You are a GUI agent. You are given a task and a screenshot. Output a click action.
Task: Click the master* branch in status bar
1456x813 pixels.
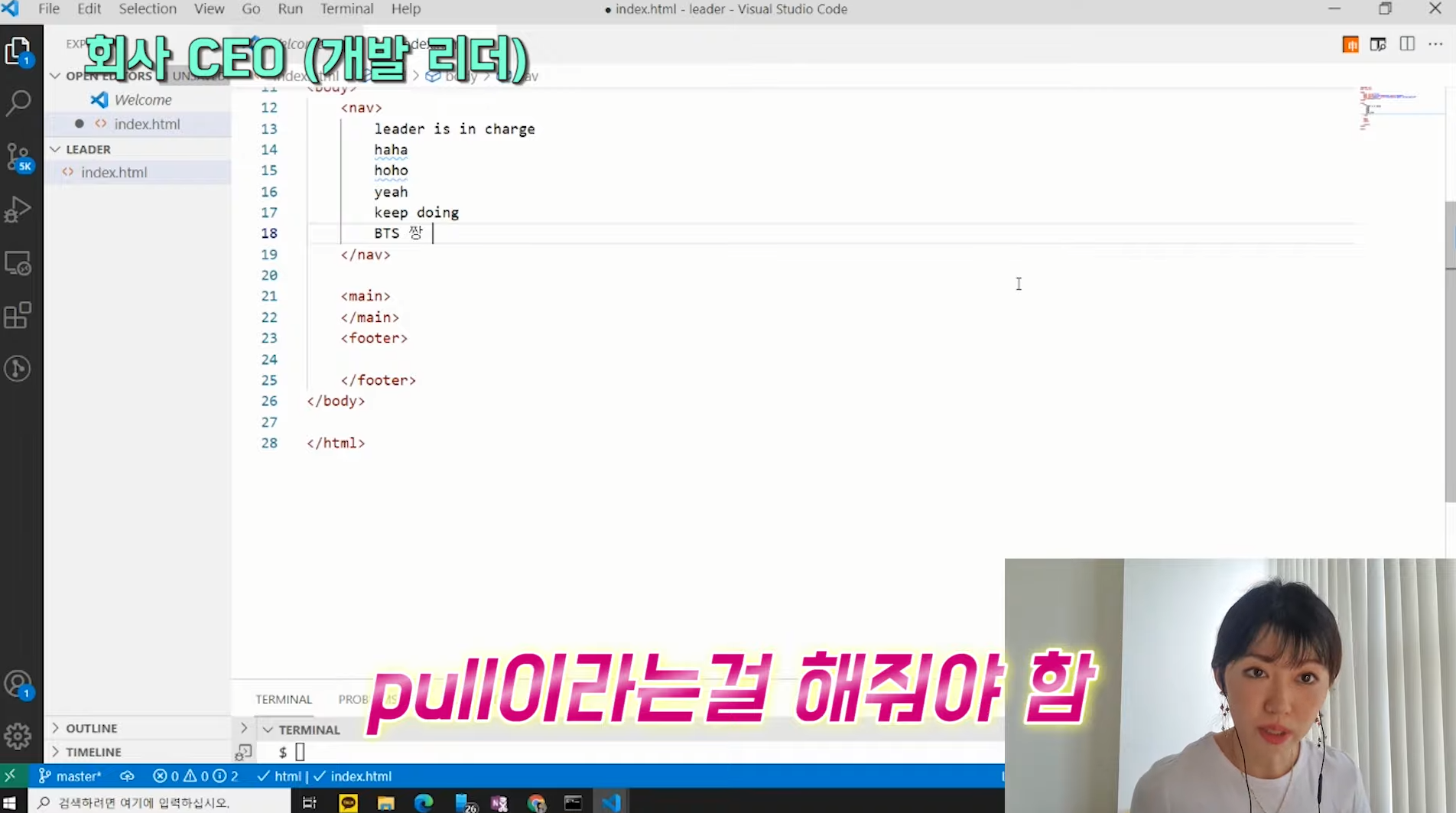[x=70, y=776]
